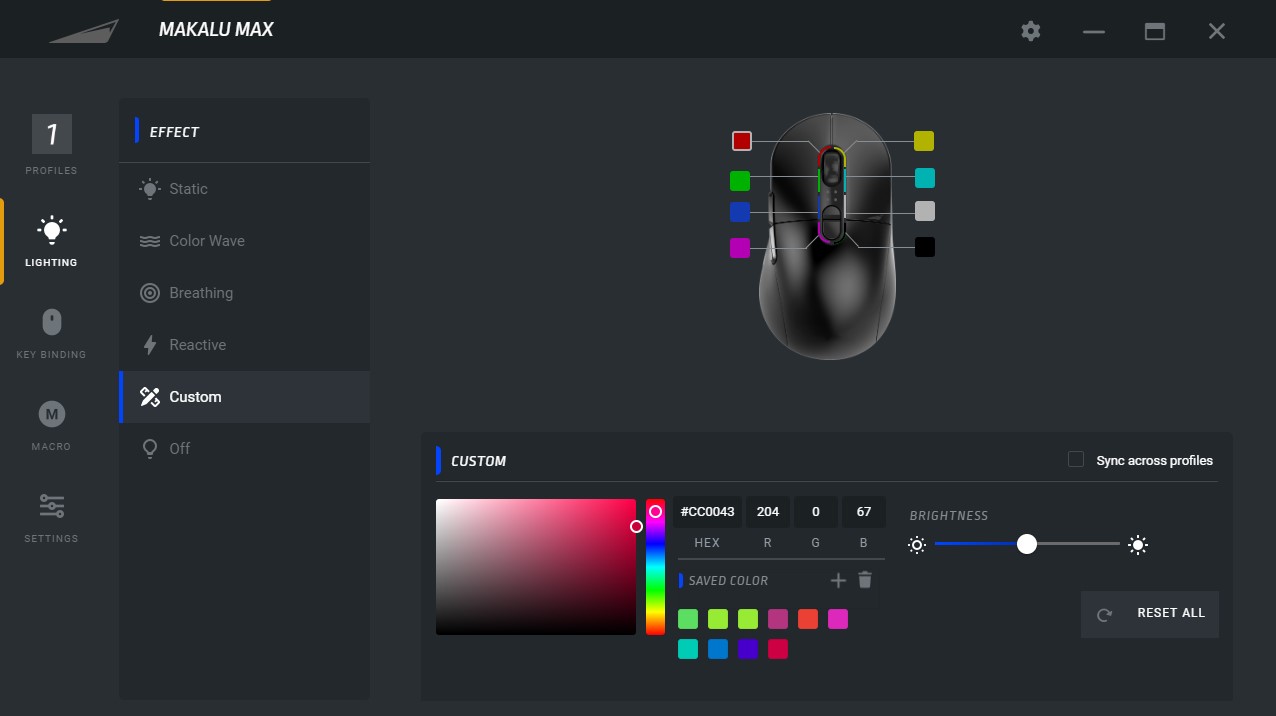The width and height of the screenshot is (1276, 716).
Task: Open the Settings sliders section
Action: 51,517
